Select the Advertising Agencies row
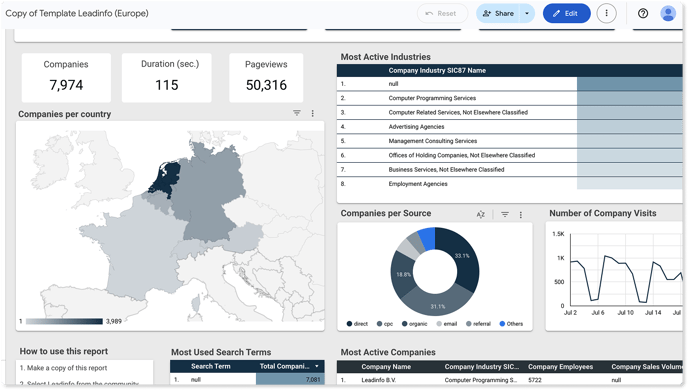The width and height of the screenshot is (688, 390). [509, 127]
